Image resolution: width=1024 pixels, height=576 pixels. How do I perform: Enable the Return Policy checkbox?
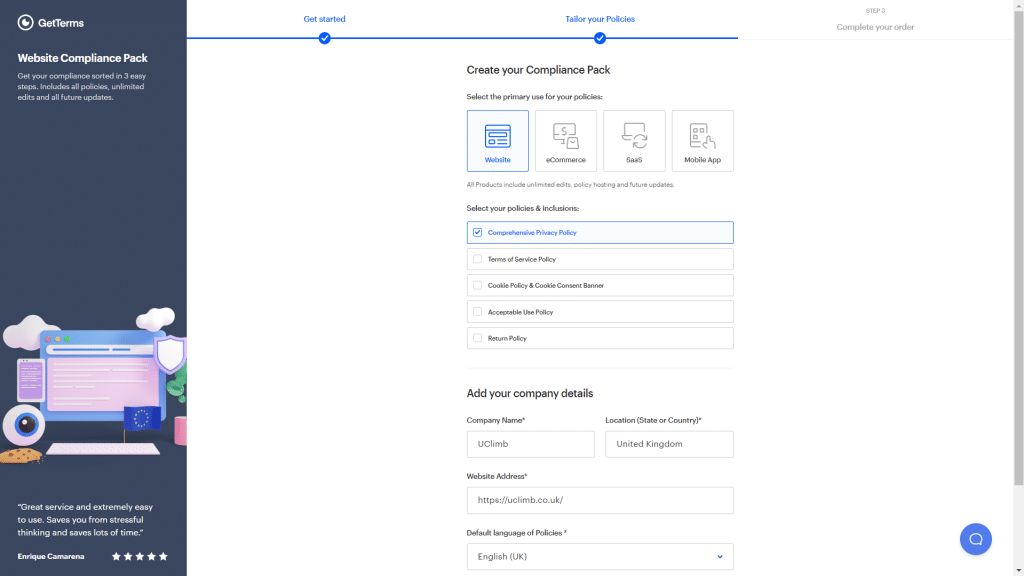pyautogui.click(x=478, y=338)
